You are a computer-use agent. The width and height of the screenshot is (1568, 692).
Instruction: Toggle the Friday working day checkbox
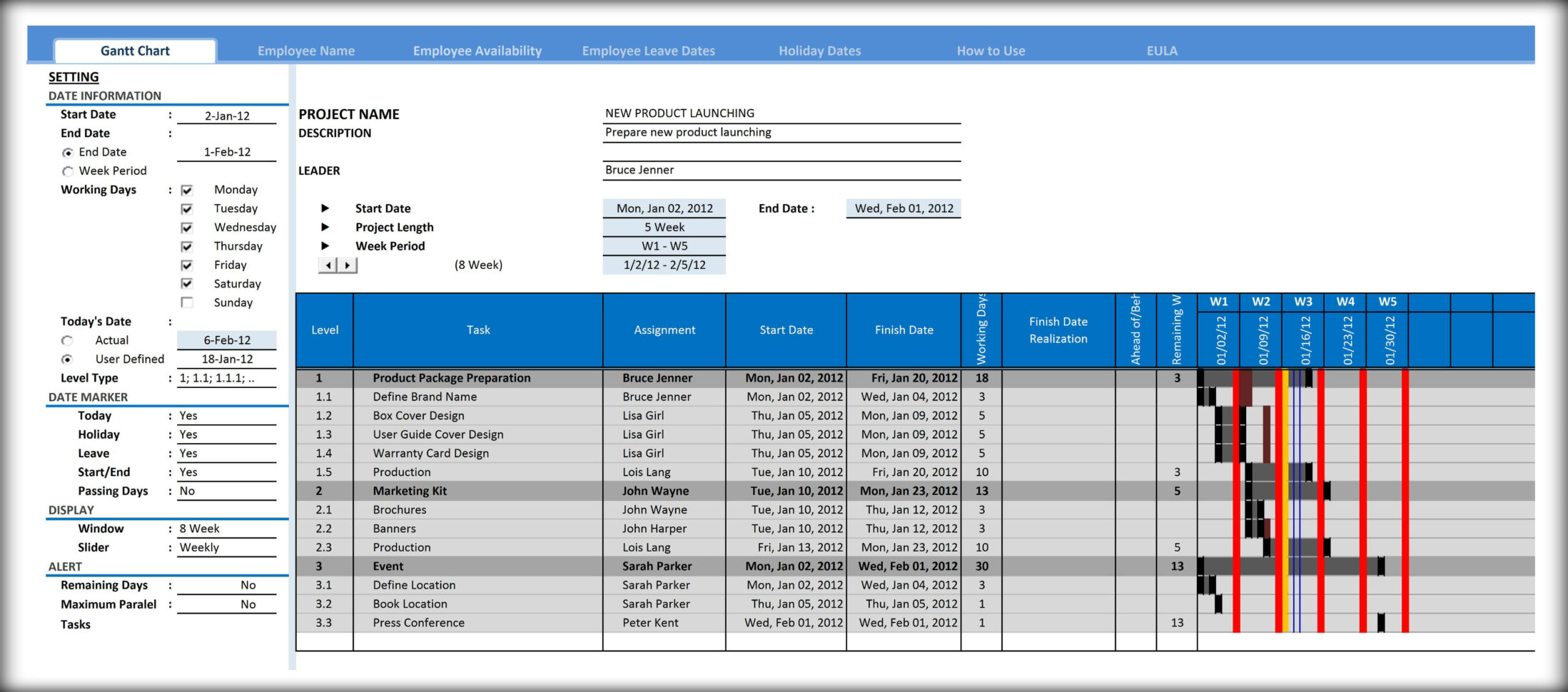click(187, 265)
